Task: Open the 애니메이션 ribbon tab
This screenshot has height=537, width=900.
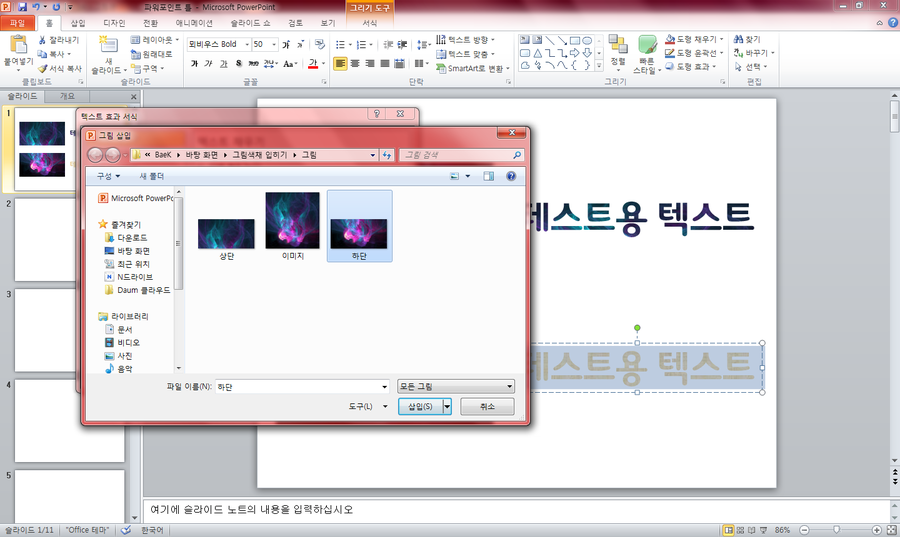Action: click(194, 23)
